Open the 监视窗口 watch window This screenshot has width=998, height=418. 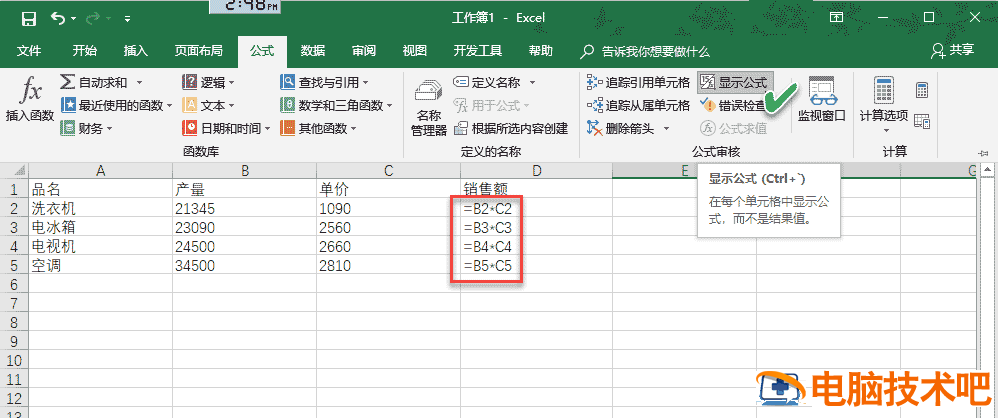(821, 99)
